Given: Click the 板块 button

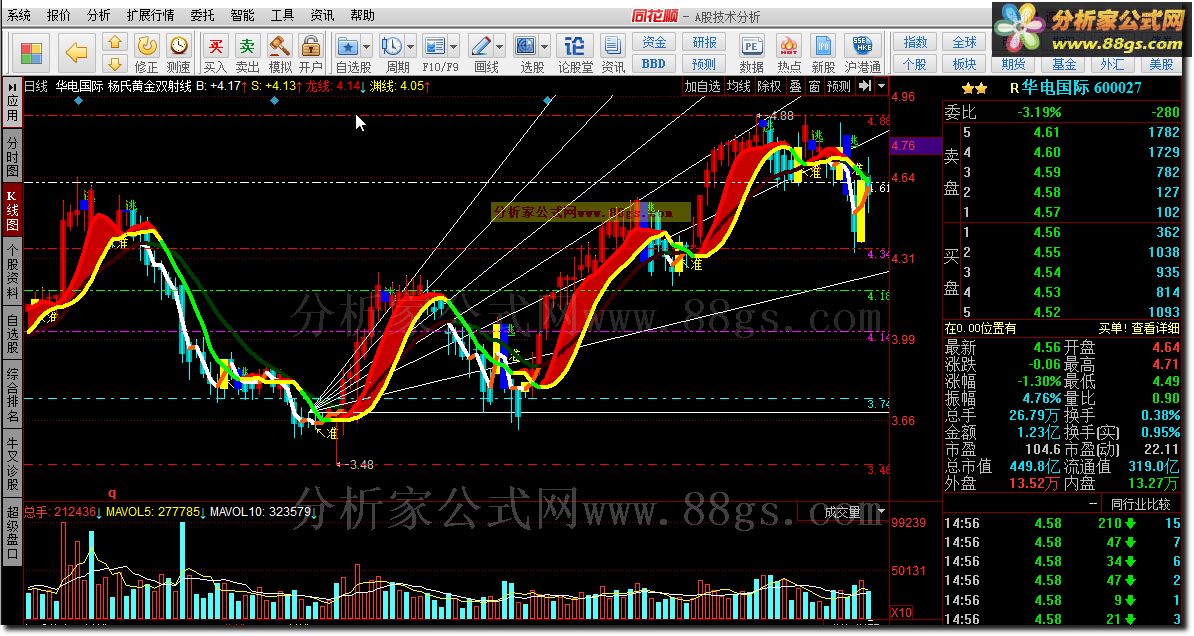Looking at the screenshot, I should click(x=964, y=64).
